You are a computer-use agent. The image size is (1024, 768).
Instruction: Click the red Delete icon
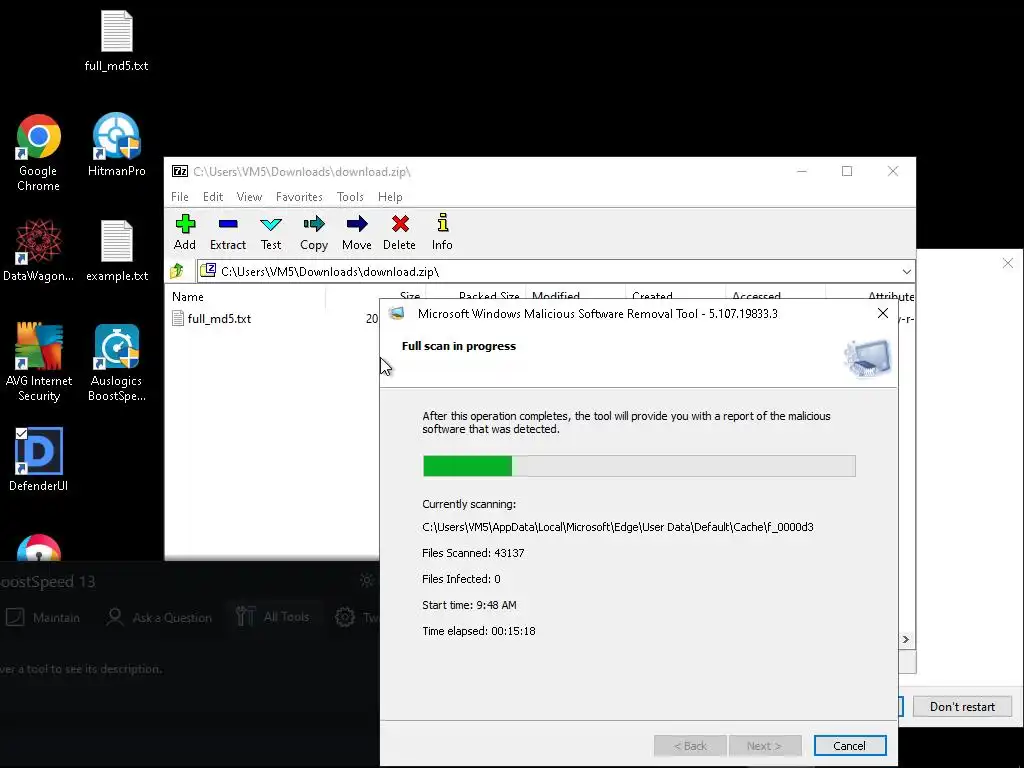[399, 232]
